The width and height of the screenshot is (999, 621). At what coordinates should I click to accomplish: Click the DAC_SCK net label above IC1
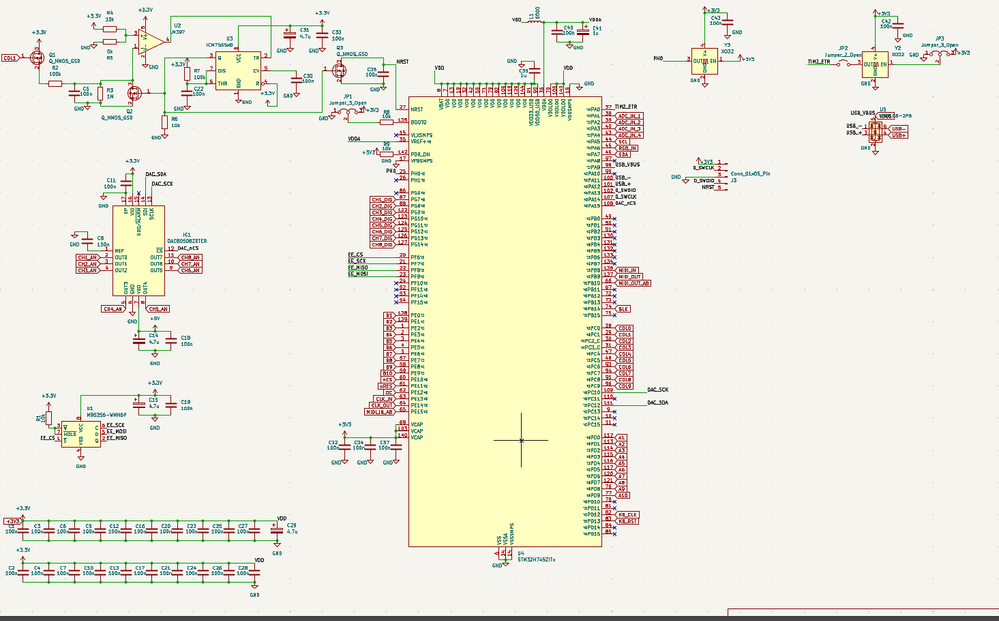(x=162, y=184)
